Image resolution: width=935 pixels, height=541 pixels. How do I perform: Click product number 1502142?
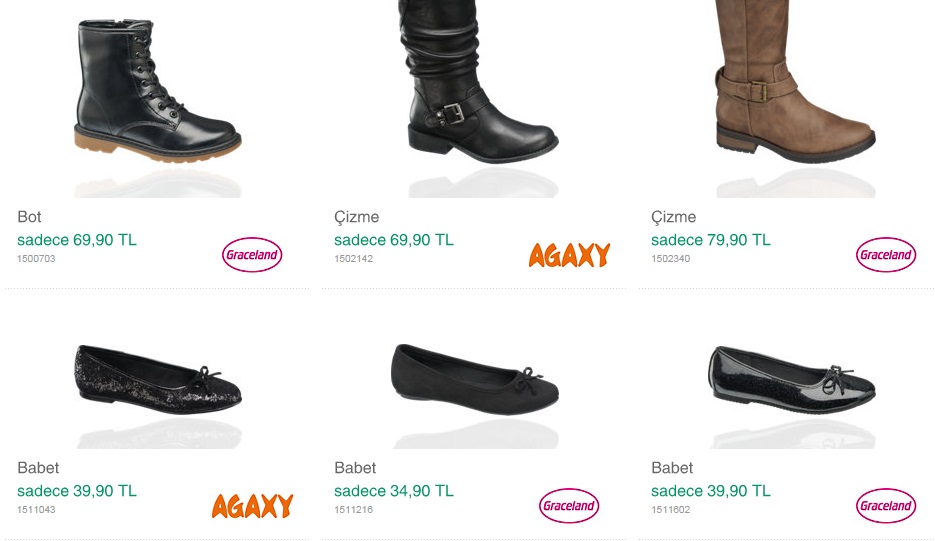(354, 259)
